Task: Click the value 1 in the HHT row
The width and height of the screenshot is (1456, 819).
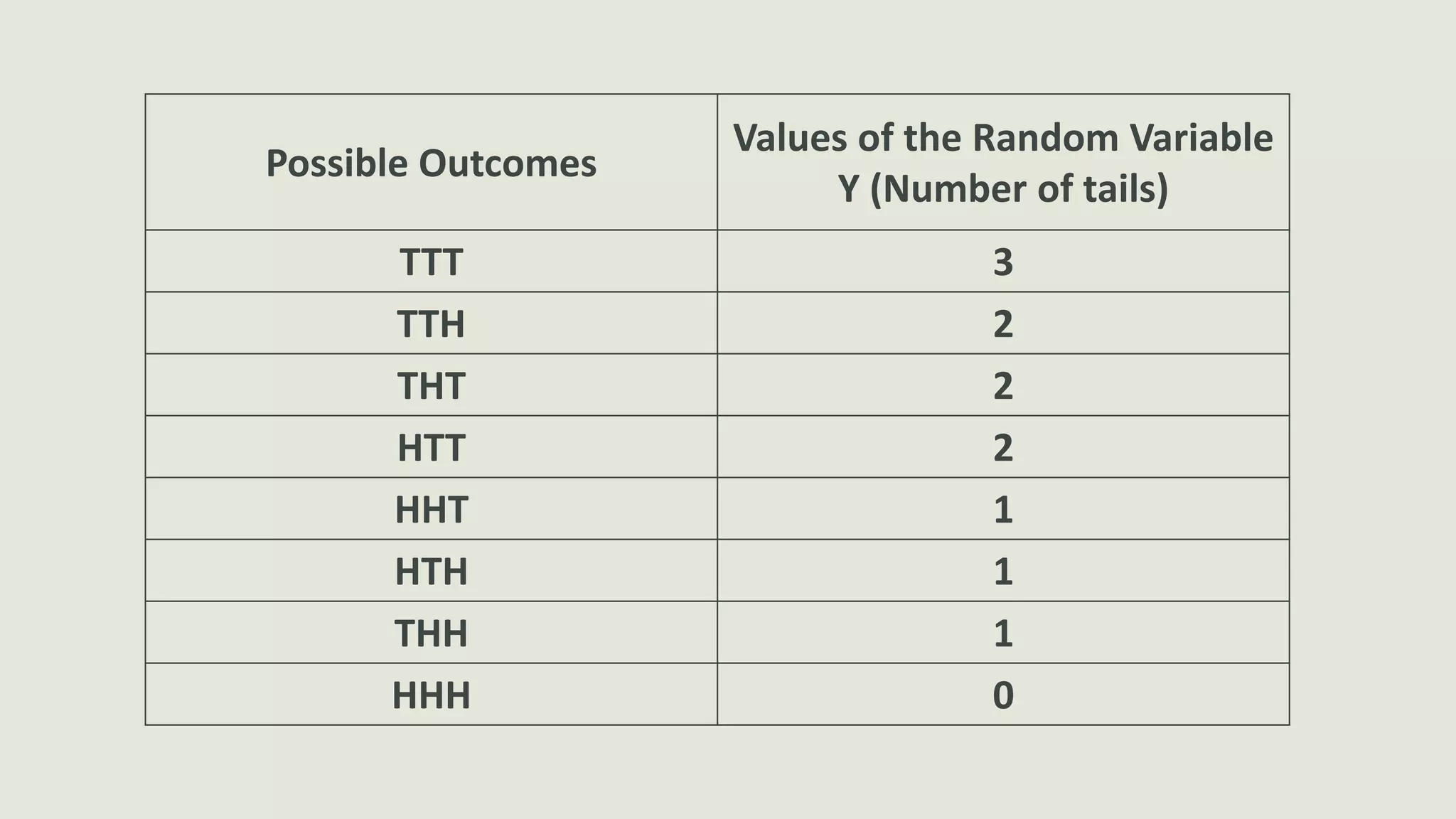Action: [x=1003, y=508]
